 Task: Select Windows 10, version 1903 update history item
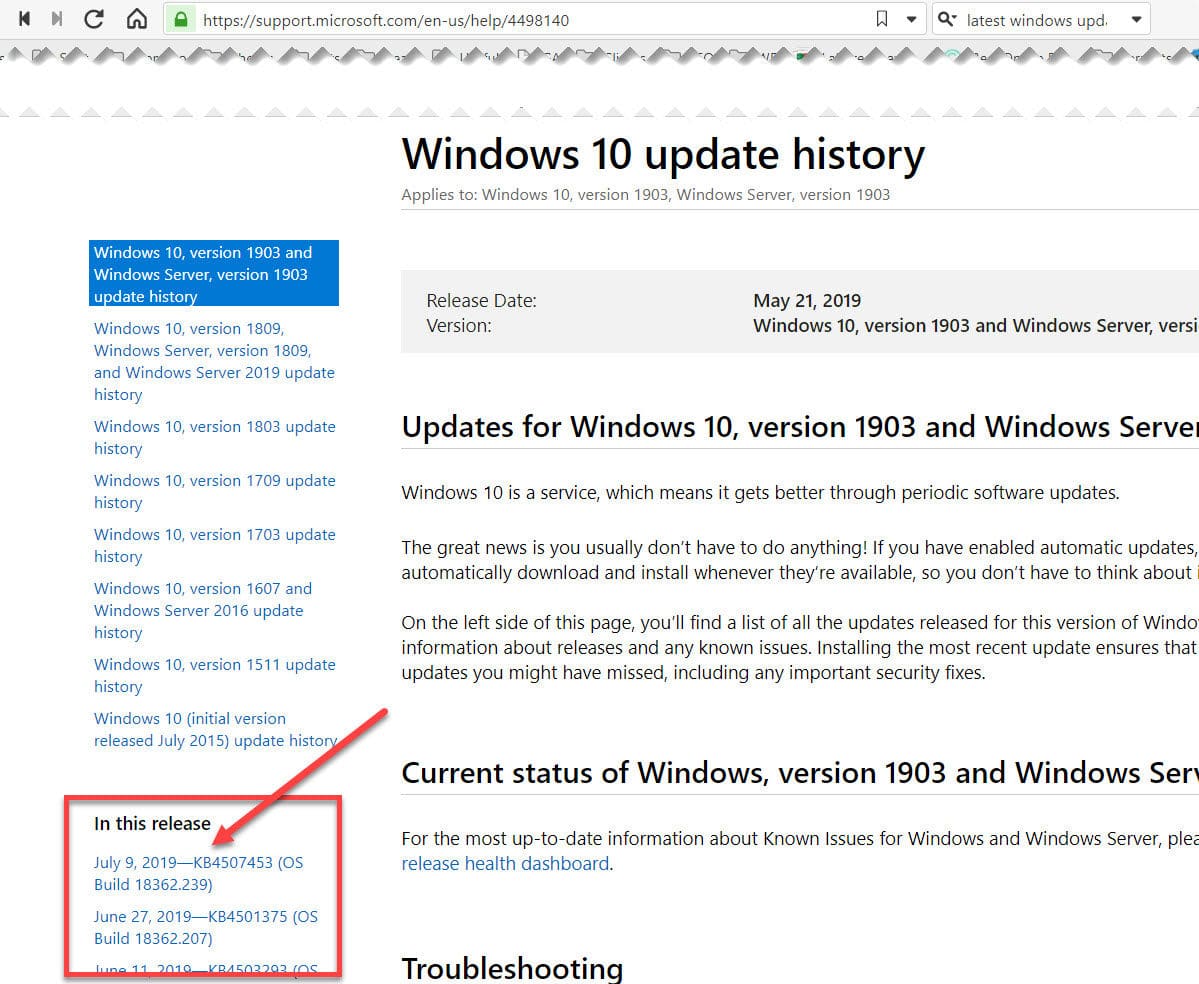(x=213, y=274)
